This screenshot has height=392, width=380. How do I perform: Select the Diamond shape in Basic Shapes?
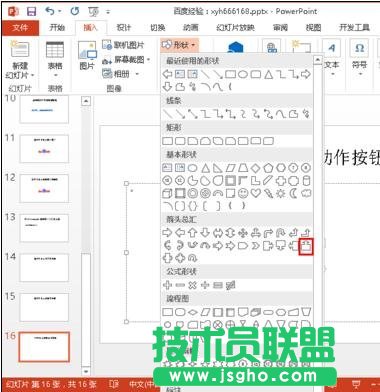point(256,168)
